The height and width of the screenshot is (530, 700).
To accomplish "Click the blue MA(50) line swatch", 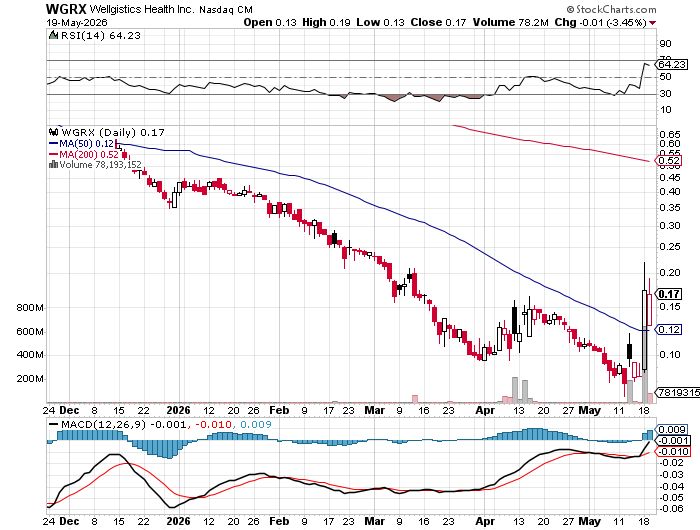I will pos(53,144).
